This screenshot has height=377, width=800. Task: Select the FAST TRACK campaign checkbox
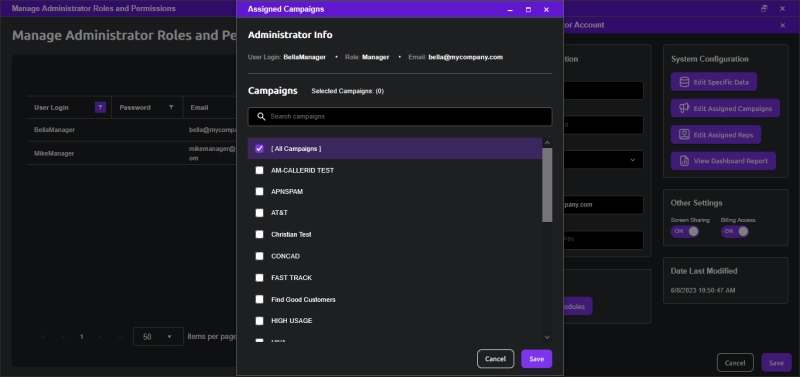click(259, 278)
